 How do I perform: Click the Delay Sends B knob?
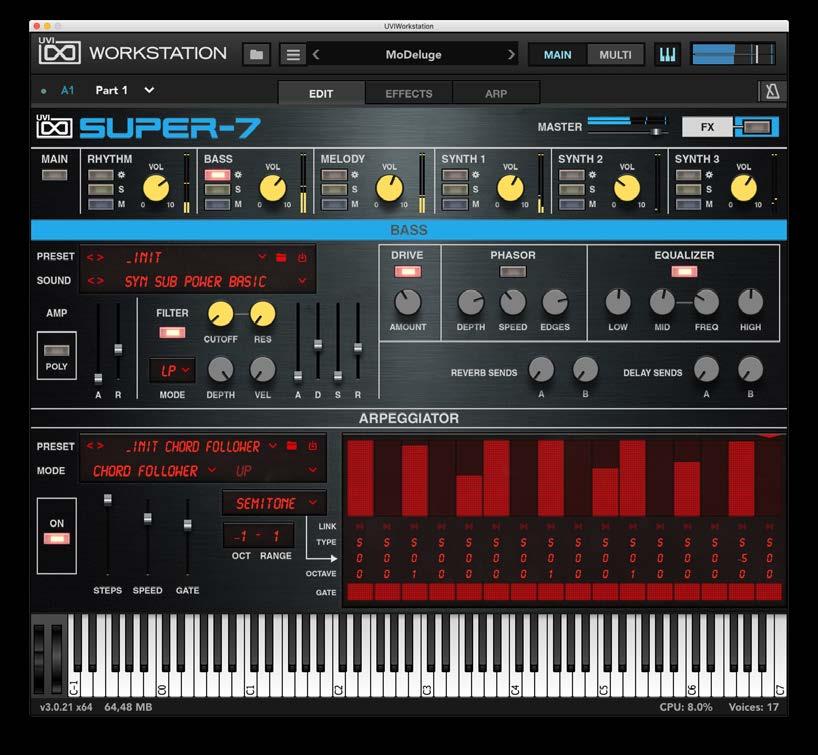[750, 369]
